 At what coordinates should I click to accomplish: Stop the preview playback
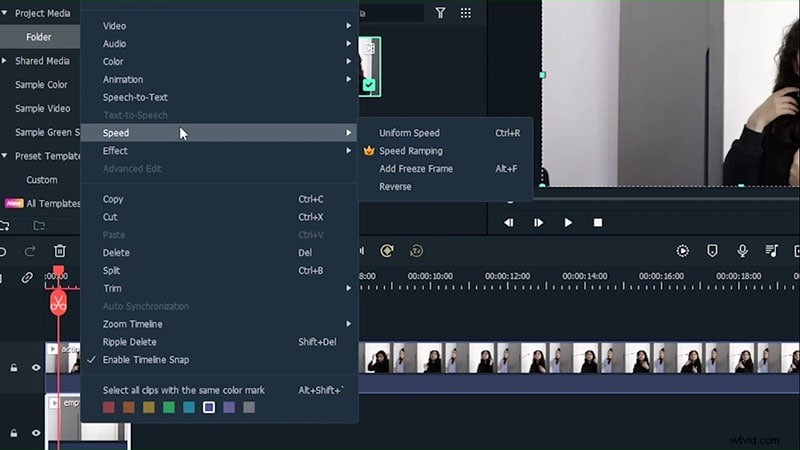click(x=598, y=223)
